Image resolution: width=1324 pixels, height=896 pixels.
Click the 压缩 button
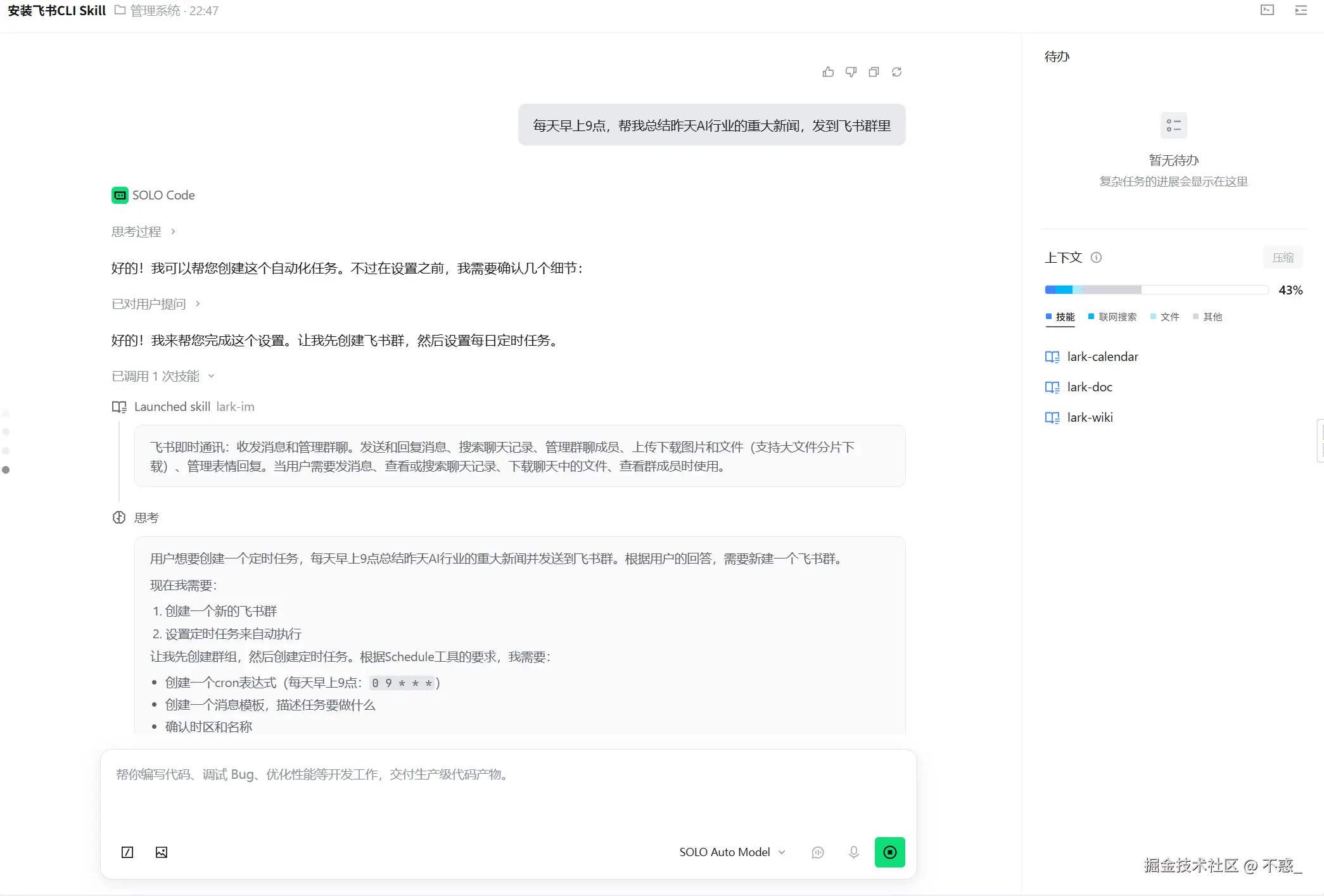(x=1283, y=258)
